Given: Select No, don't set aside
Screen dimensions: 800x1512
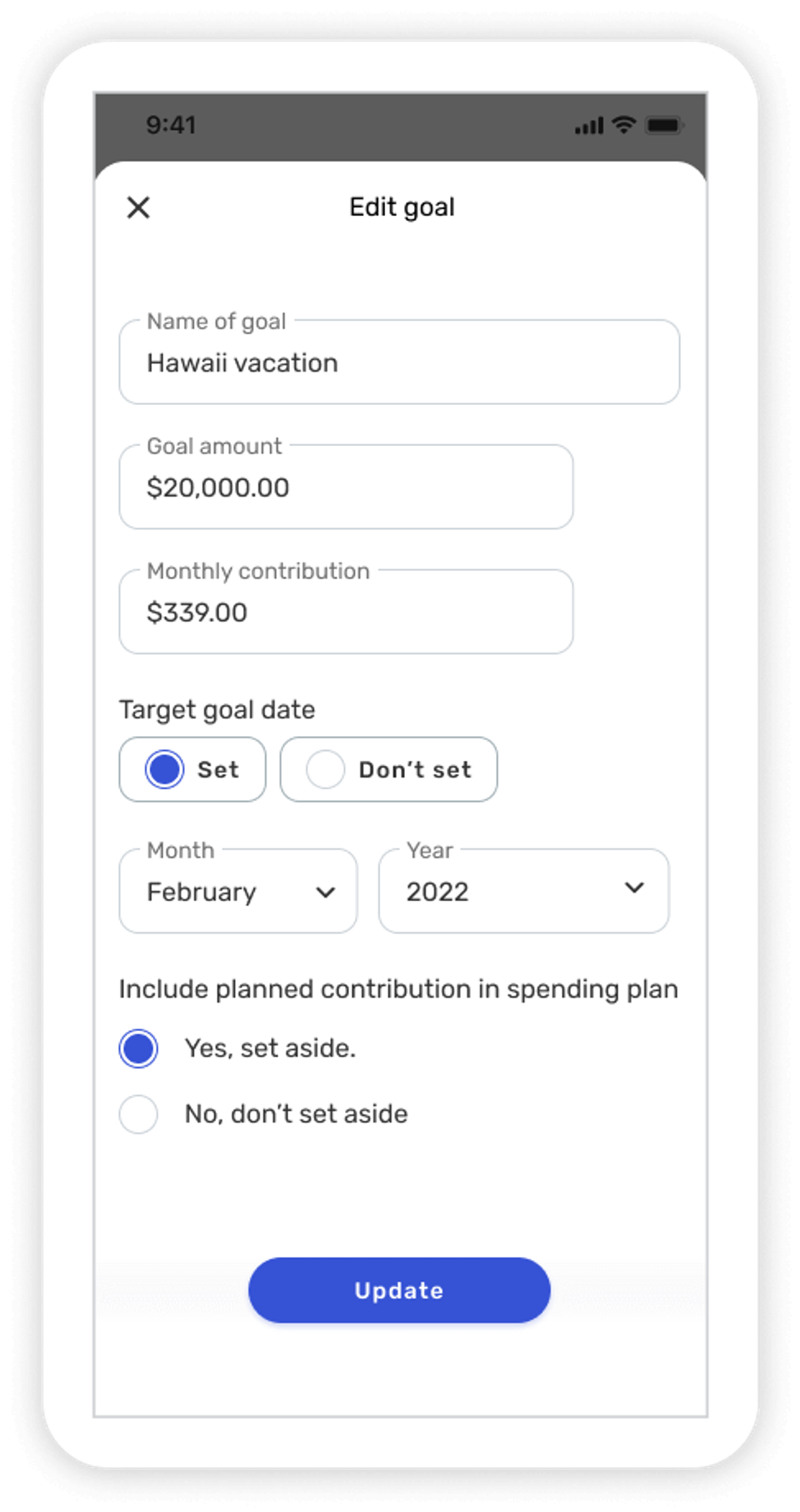Looking at the screenshot, I should 138,1114.
